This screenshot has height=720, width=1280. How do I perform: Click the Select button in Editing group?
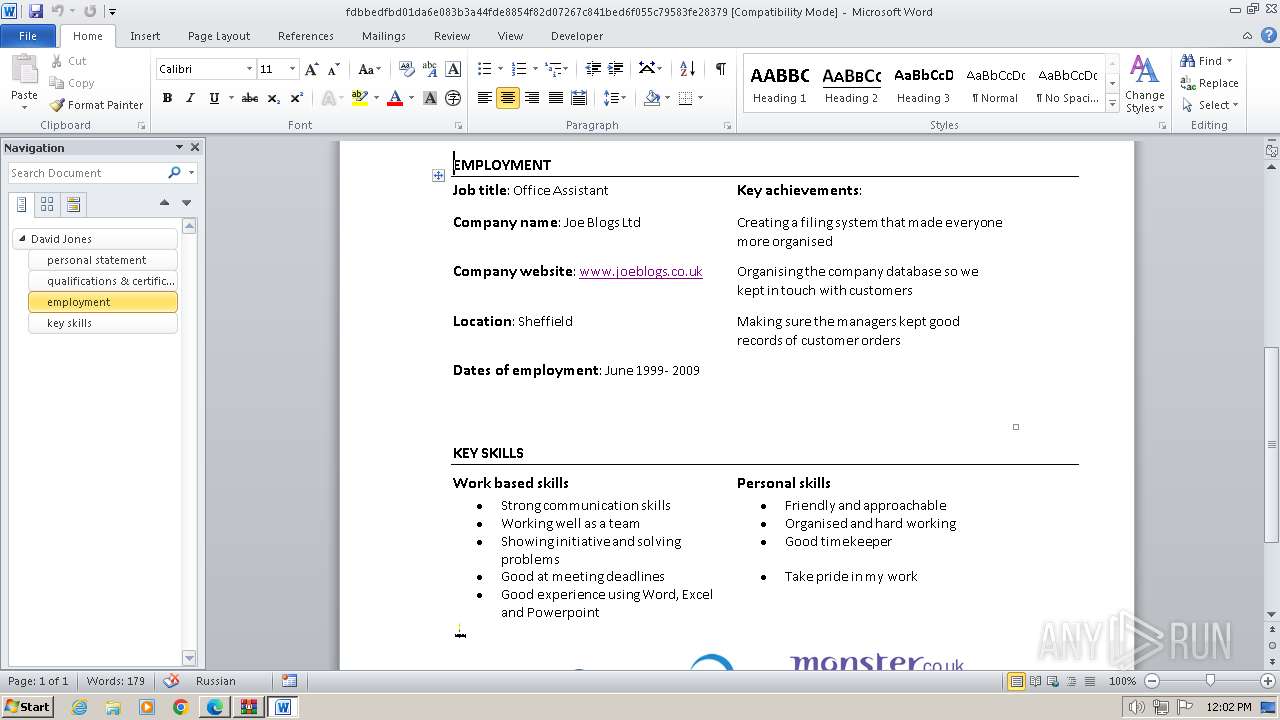pos(1209,105)
